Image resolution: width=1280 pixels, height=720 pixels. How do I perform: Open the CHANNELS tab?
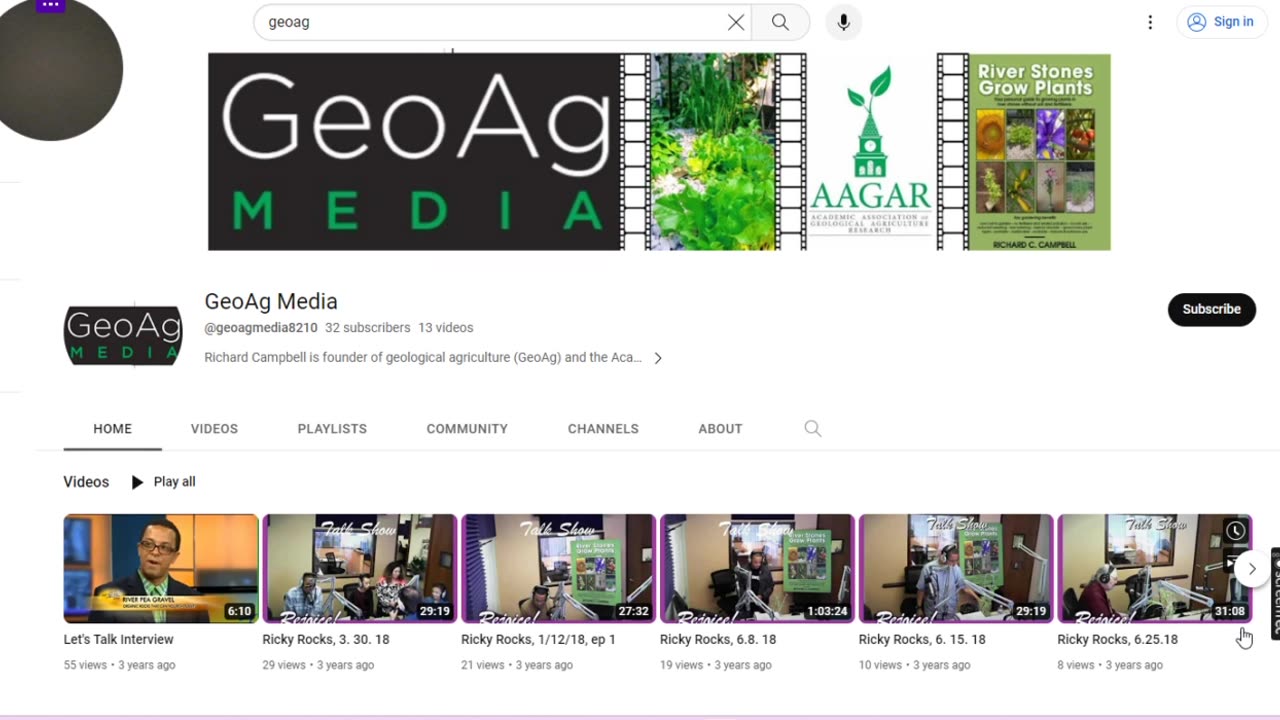click(x=603, y=428)
